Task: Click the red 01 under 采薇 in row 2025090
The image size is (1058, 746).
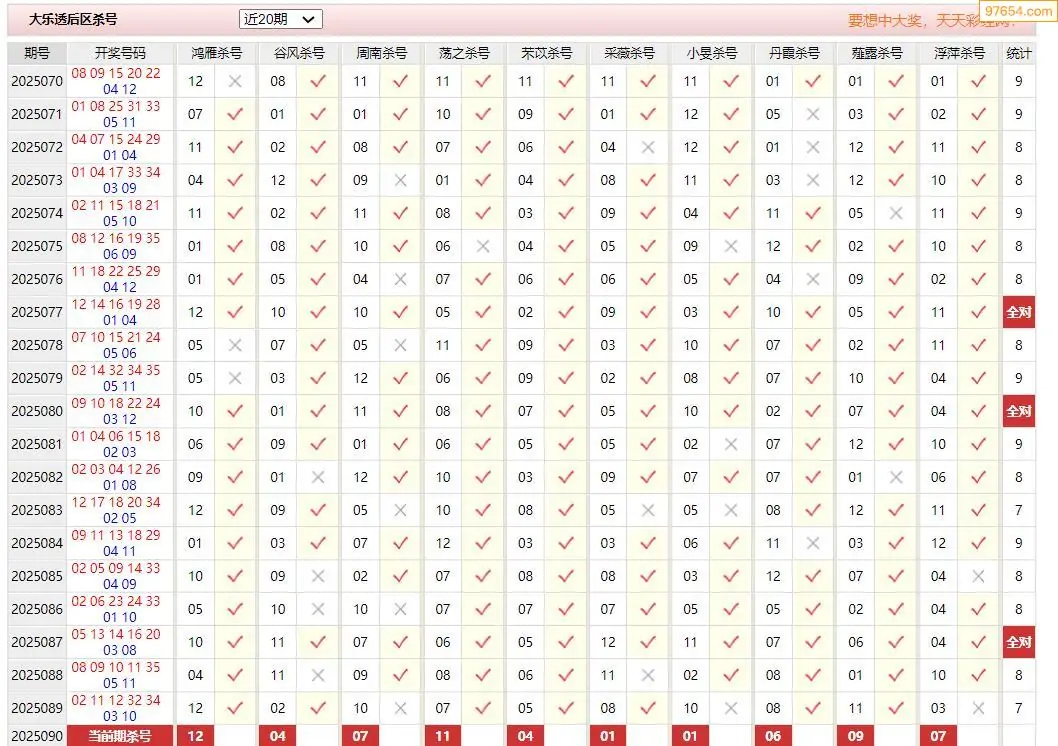Action: (x=608, y=736)
